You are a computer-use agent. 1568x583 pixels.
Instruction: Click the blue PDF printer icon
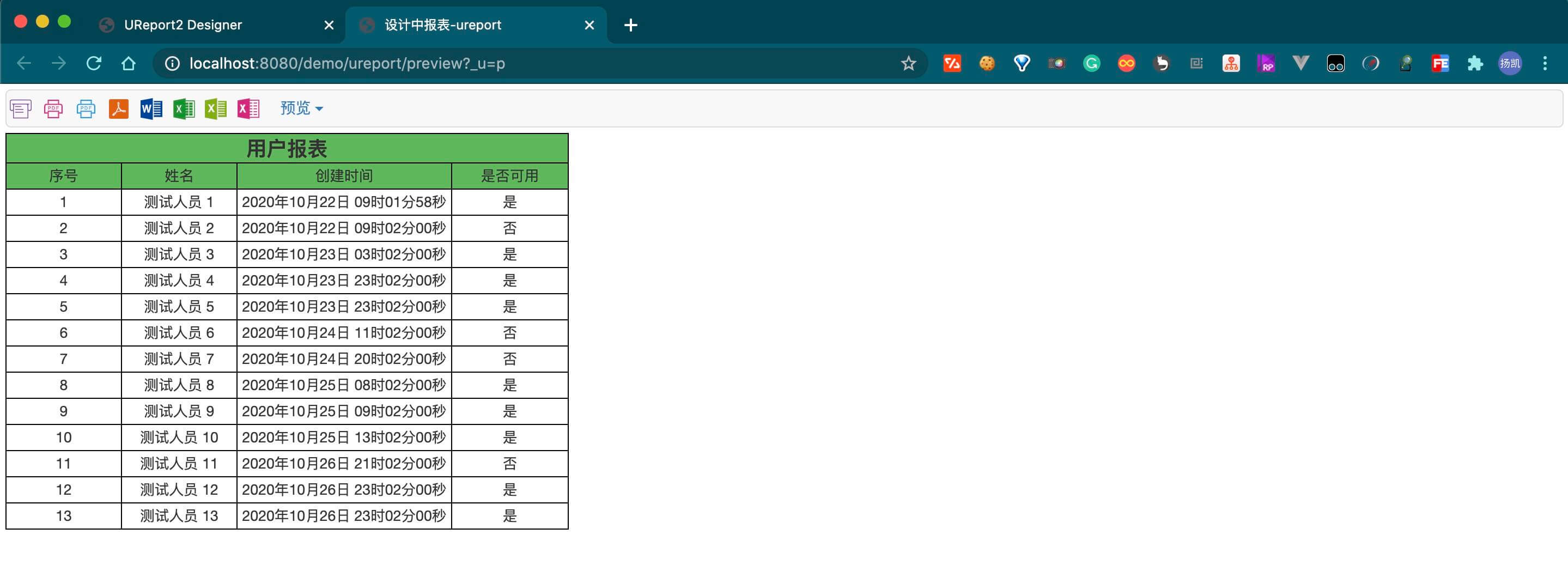coord(86,109)
